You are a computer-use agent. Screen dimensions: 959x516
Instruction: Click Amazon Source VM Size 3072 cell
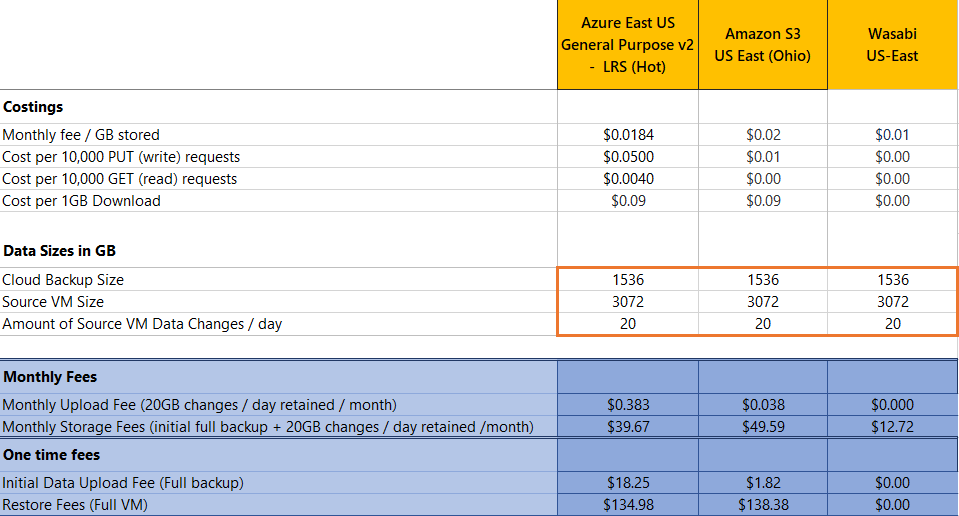point(763,301)
